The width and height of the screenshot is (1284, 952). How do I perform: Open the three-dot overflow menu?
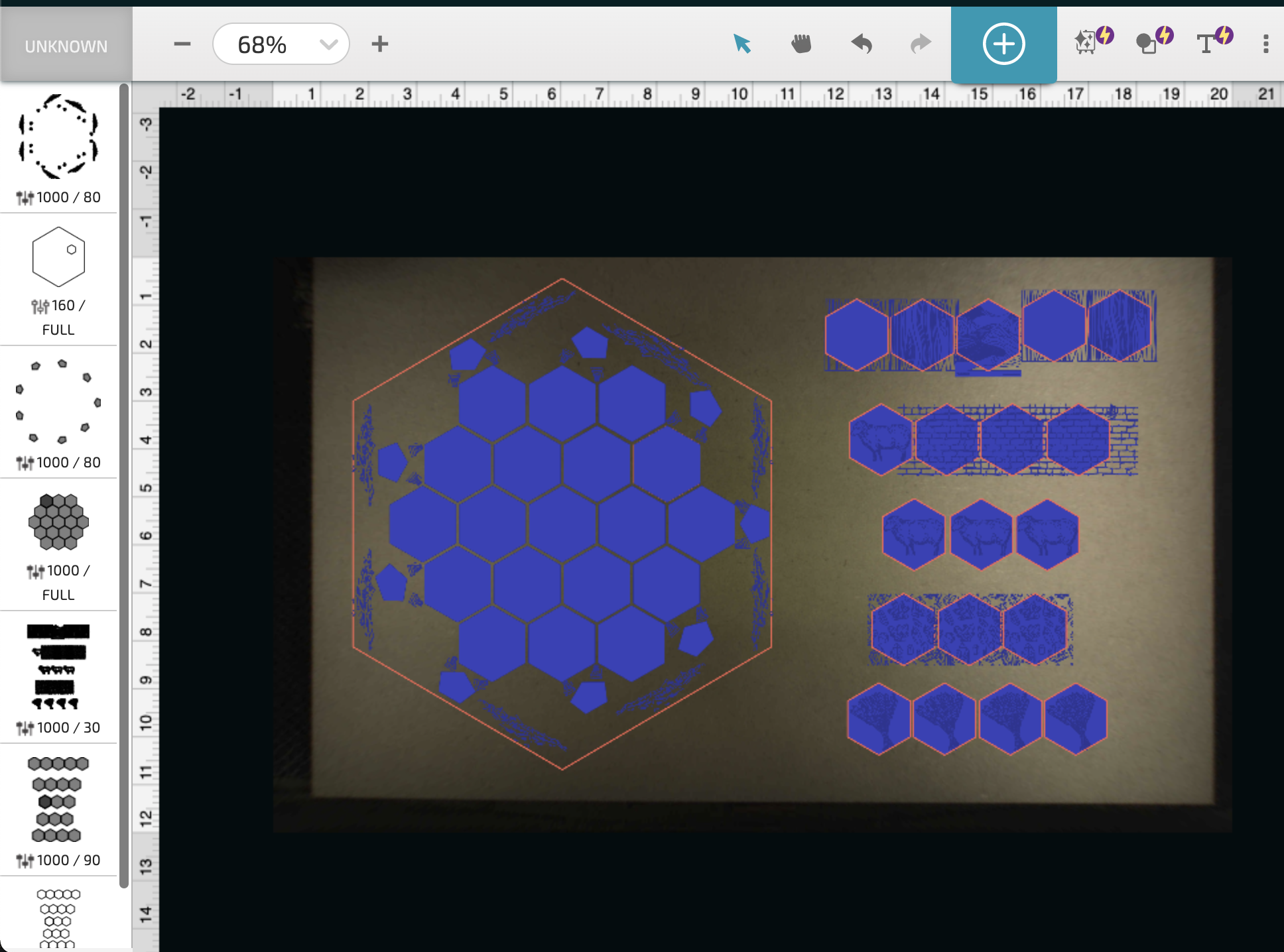pos(1265,44)
